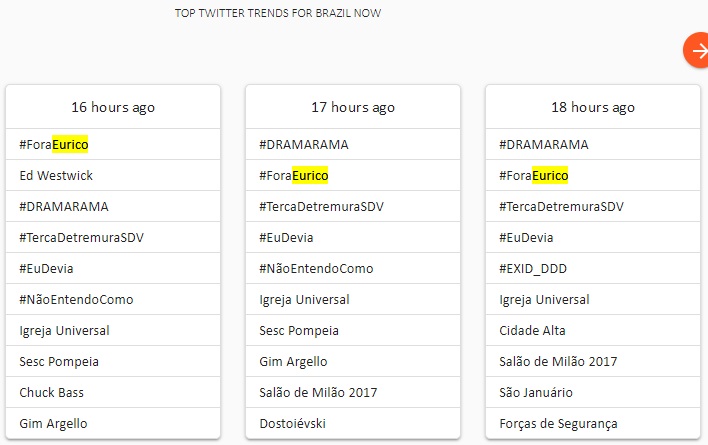Click the Dostoiévski trend
The height and width of the screenshot is (445, 708).
click(293, 424)
